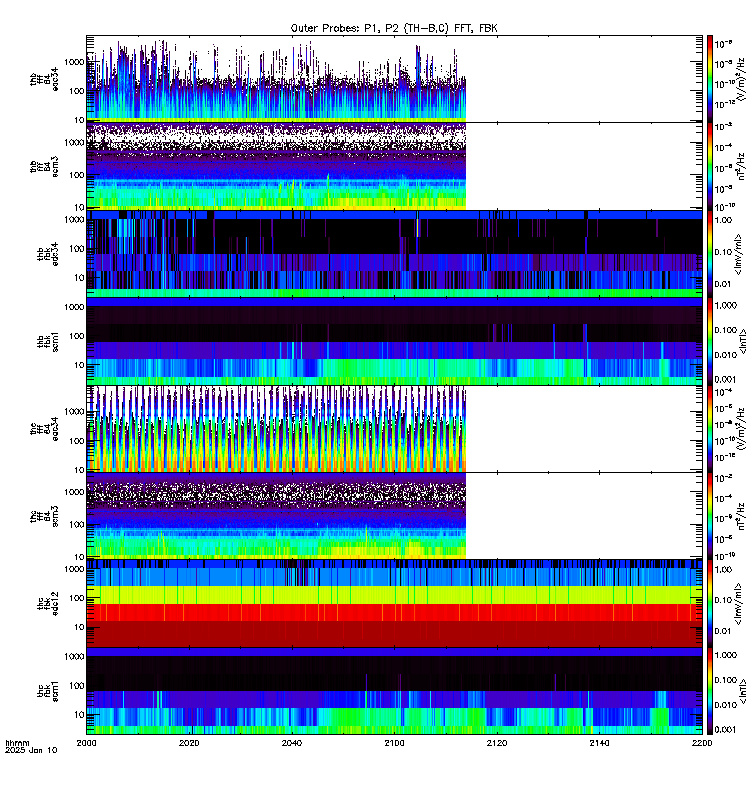The width and height of the screenshot is (750, 800).
Task: Click the "hhmm" time axis unit label
Action: pos(17,743)
